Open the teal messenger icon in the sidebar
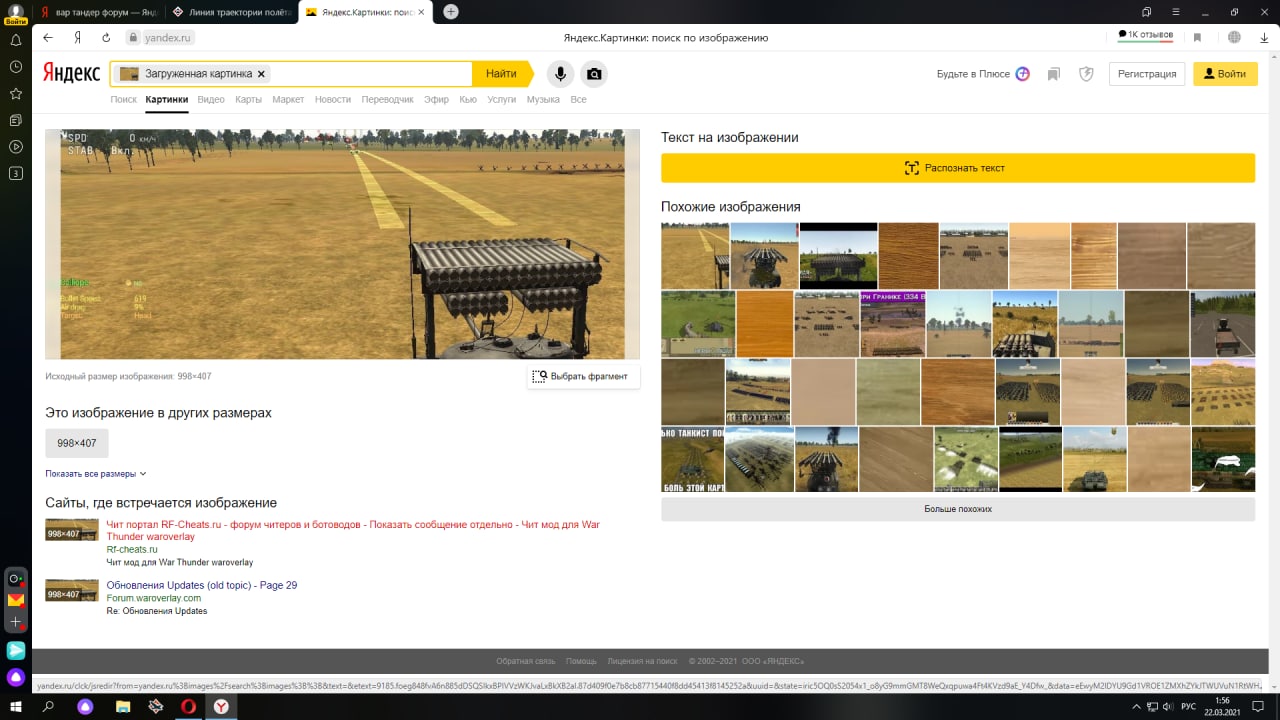This screenshot has width=1280, height=720. point(16,650)
